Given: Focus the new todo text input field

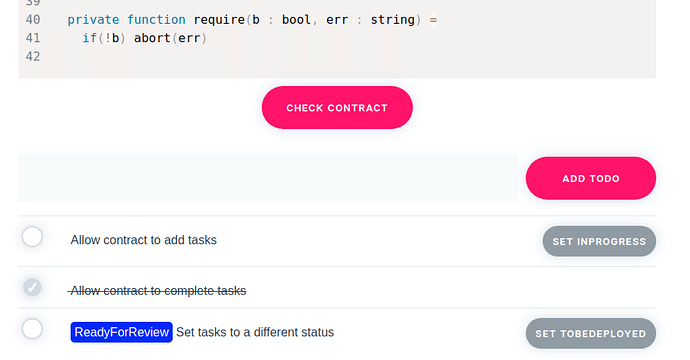Looking at the screenshot, I should point(268,178).
